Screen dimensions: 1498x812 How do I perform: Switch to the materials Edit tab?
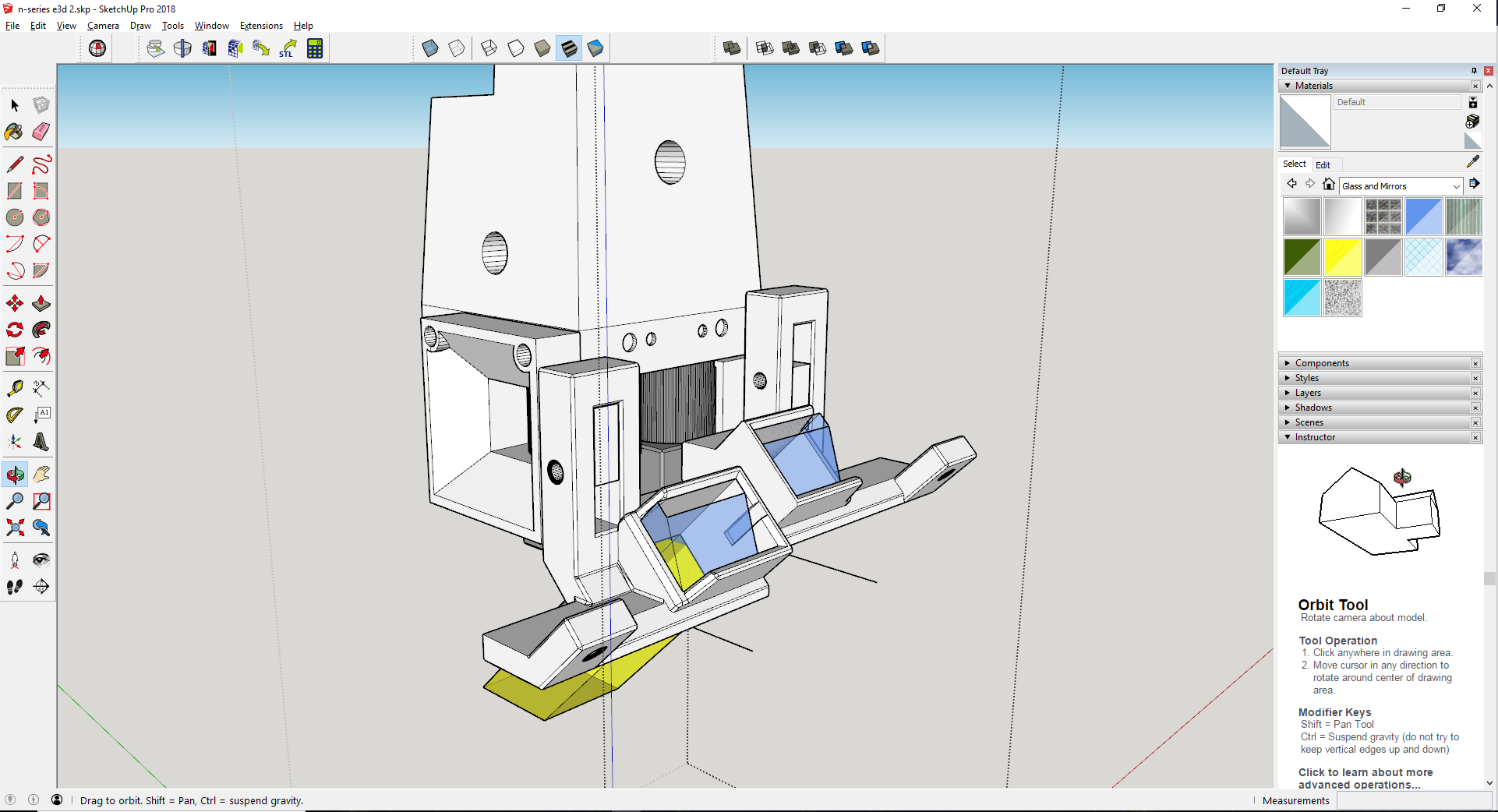tap(1323, 165)
